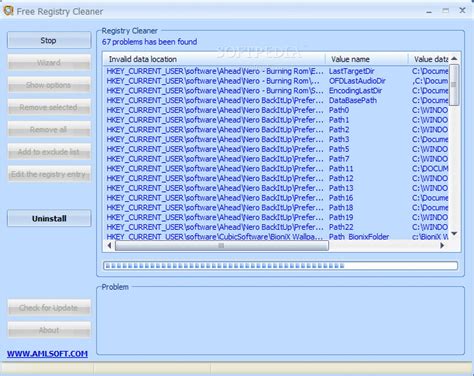Click the Stop button
Screen dimensions: 474x376
[49, 40]
